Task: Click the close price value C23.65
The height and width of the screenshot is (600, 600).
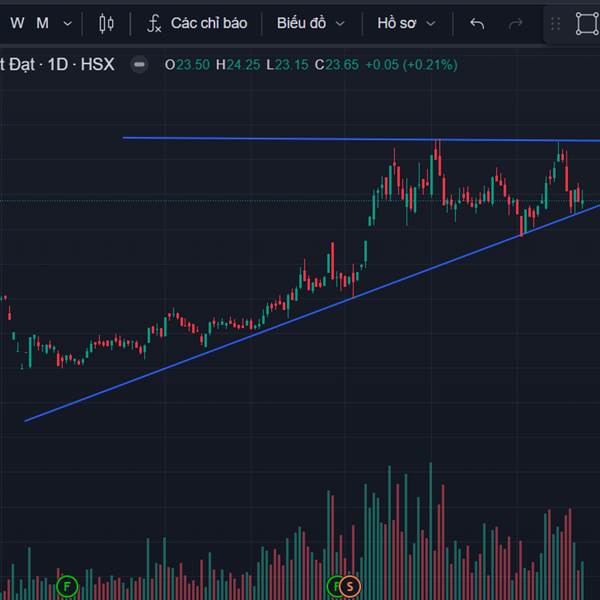Action: pyautogui.click(x=337, y=65)
